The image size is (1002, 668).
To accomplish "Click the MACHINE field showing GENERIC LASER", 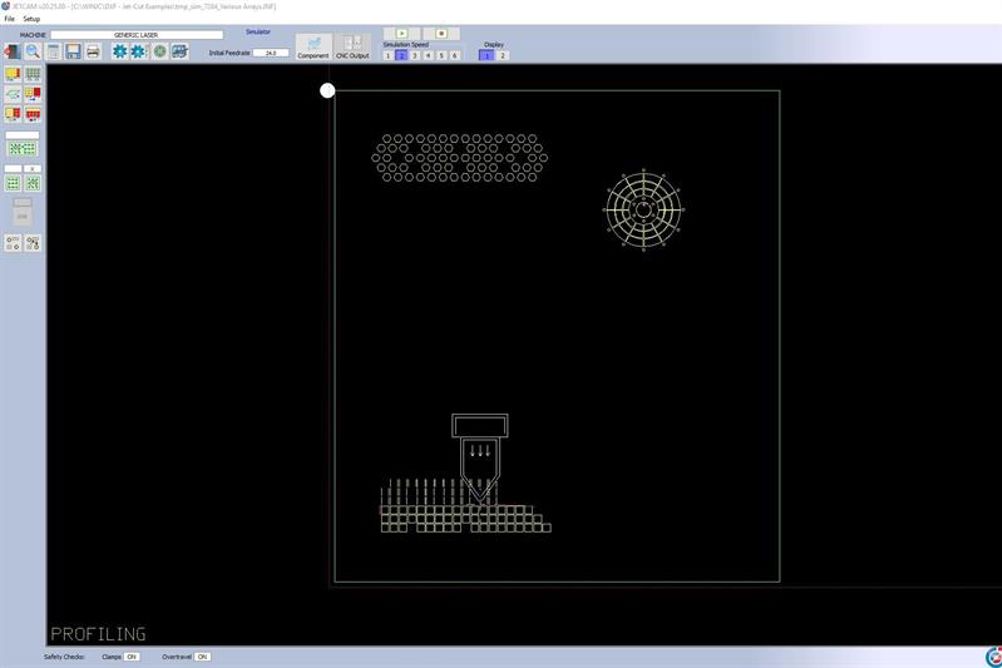I will coord(137,35).
